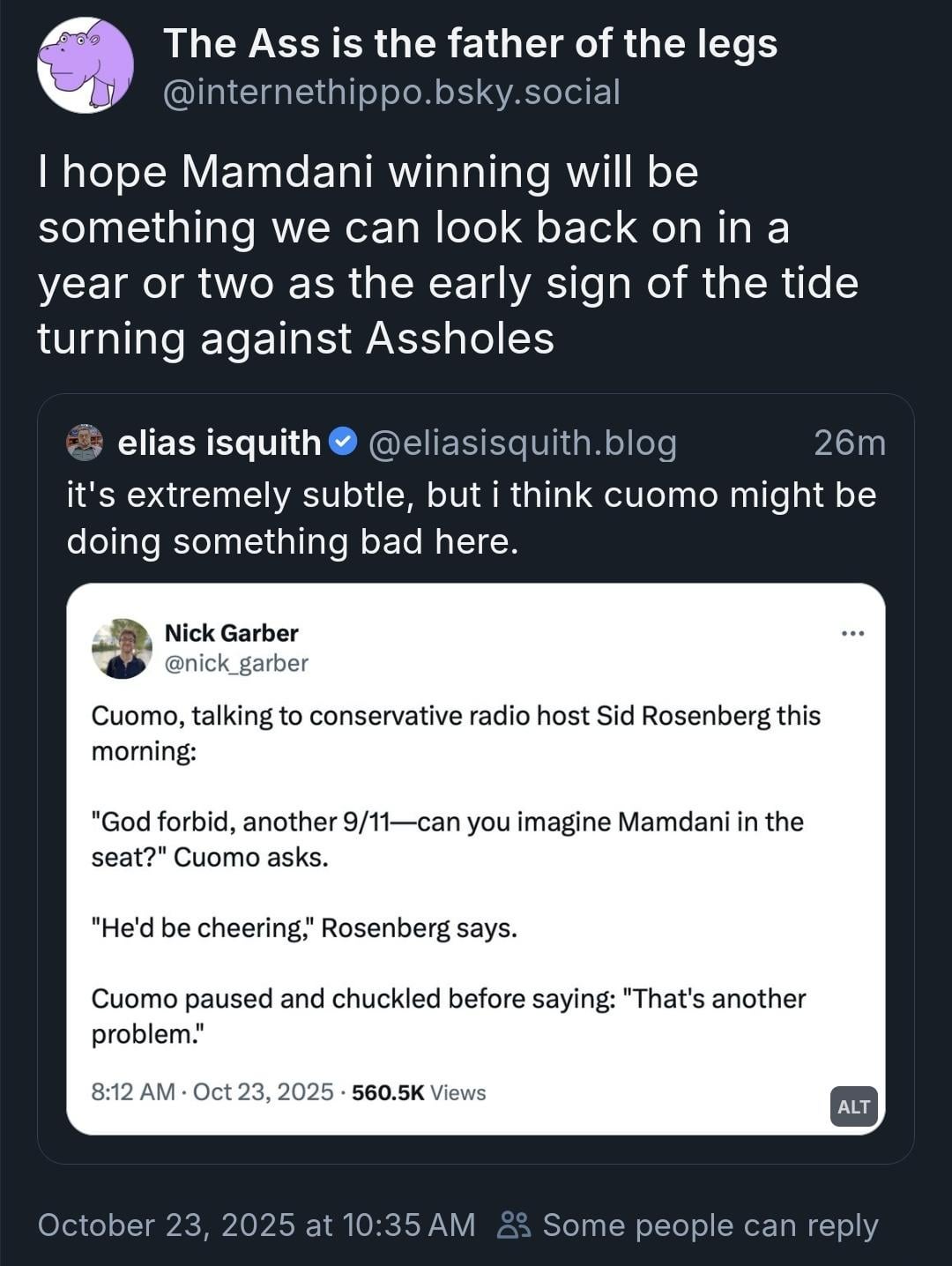Open the elias isquith author name
Screen dimensions: 952x1266
[219, 443]
